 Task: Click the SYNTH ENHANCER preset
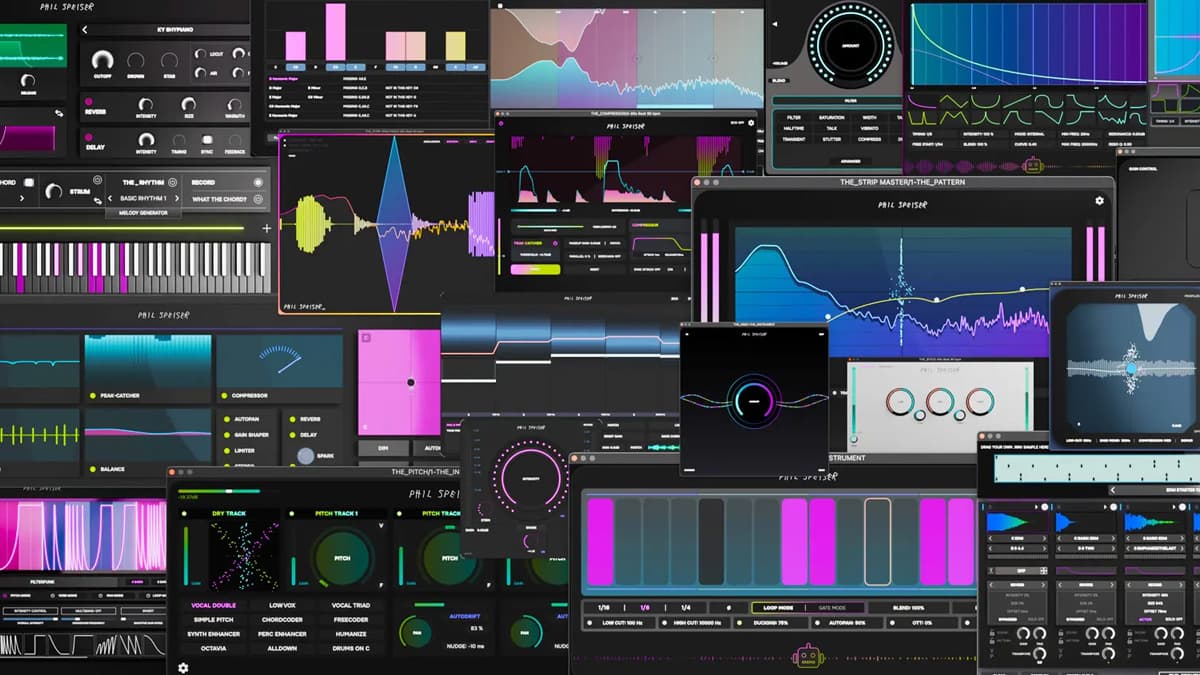[x=215, y=633]
